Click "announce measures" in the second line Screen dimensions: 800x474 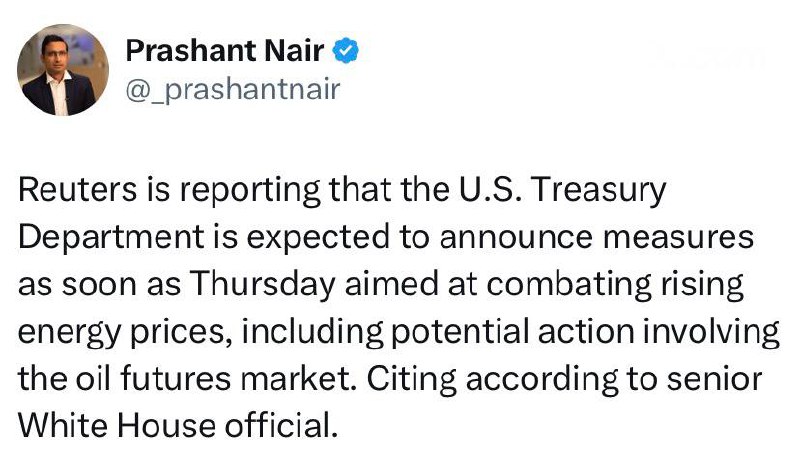point(596,237)
